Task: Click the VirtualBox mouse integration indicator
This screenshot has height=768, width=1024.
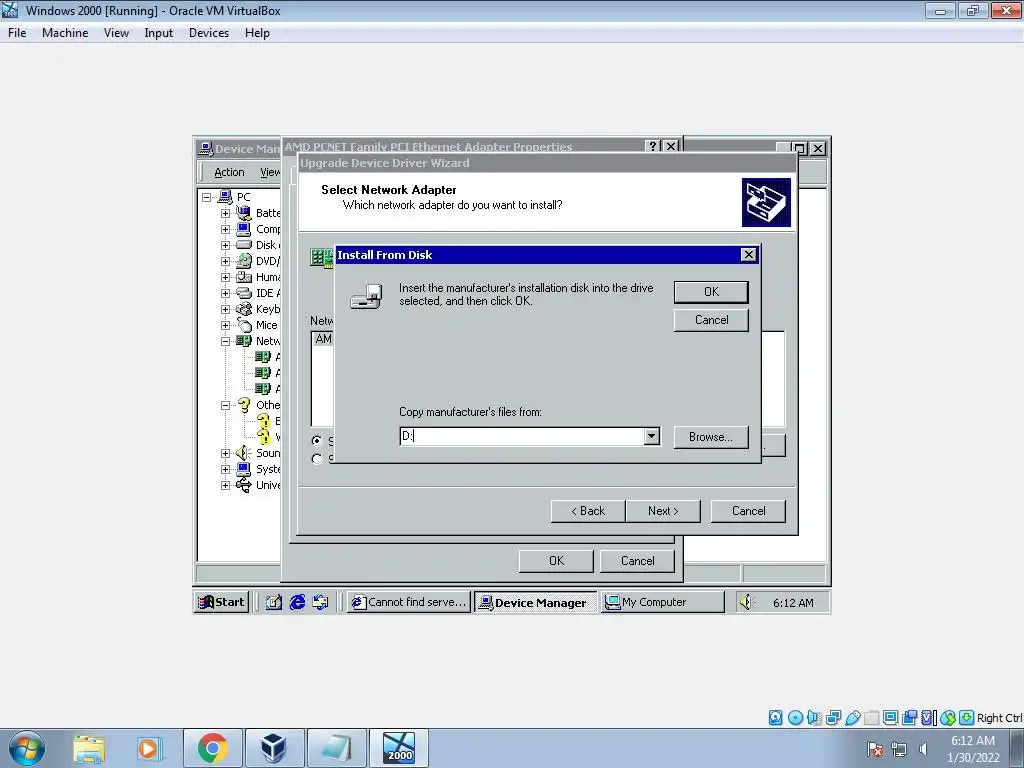Action: (x=948, y=718)
